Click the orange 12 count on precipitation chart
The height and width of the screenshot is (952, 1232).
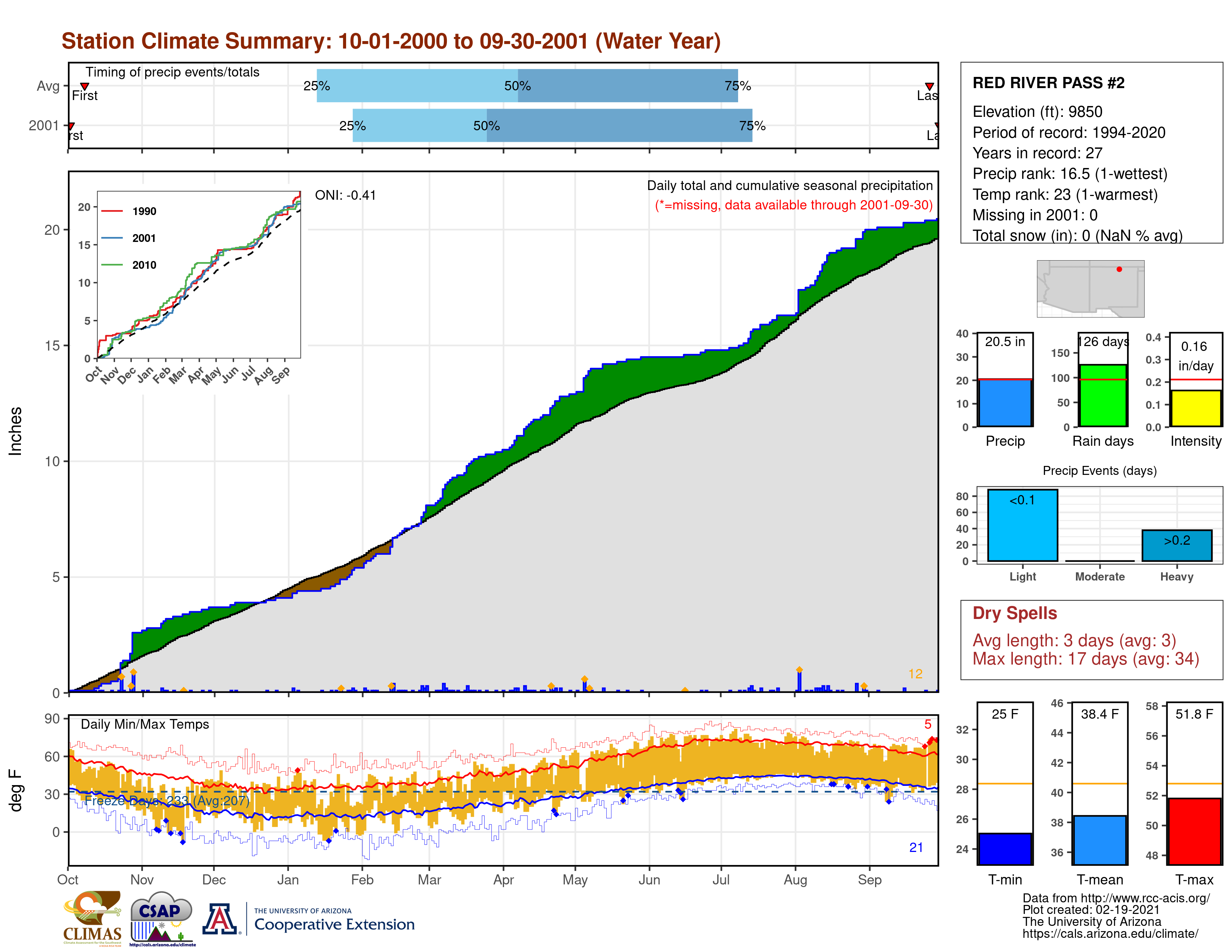[x=915, y=674]
